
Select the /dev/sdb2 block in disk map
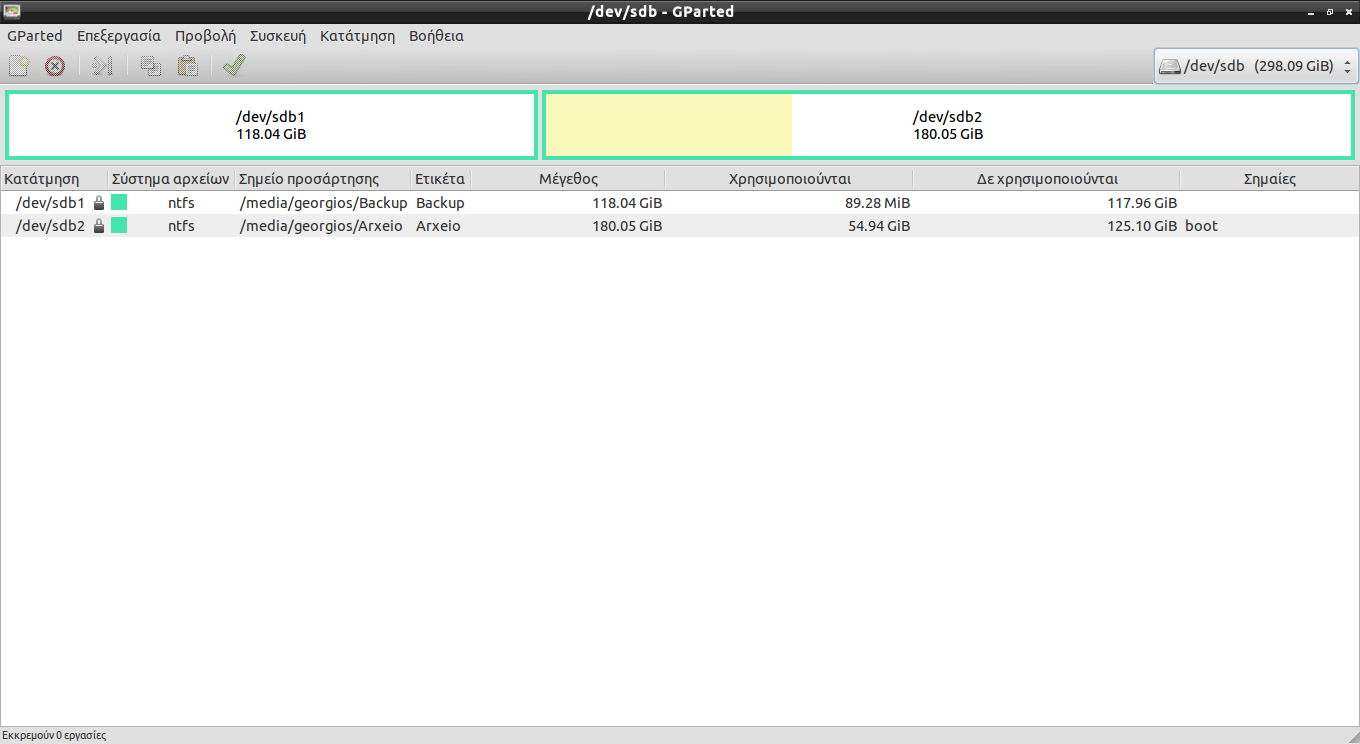click(948, 125)
